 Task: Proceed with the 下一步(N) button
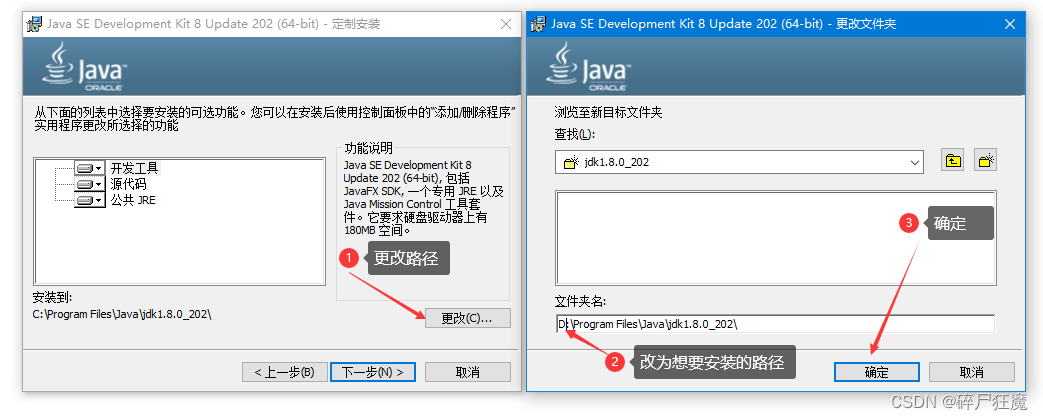pyautogui.click(x=372, y=372)
